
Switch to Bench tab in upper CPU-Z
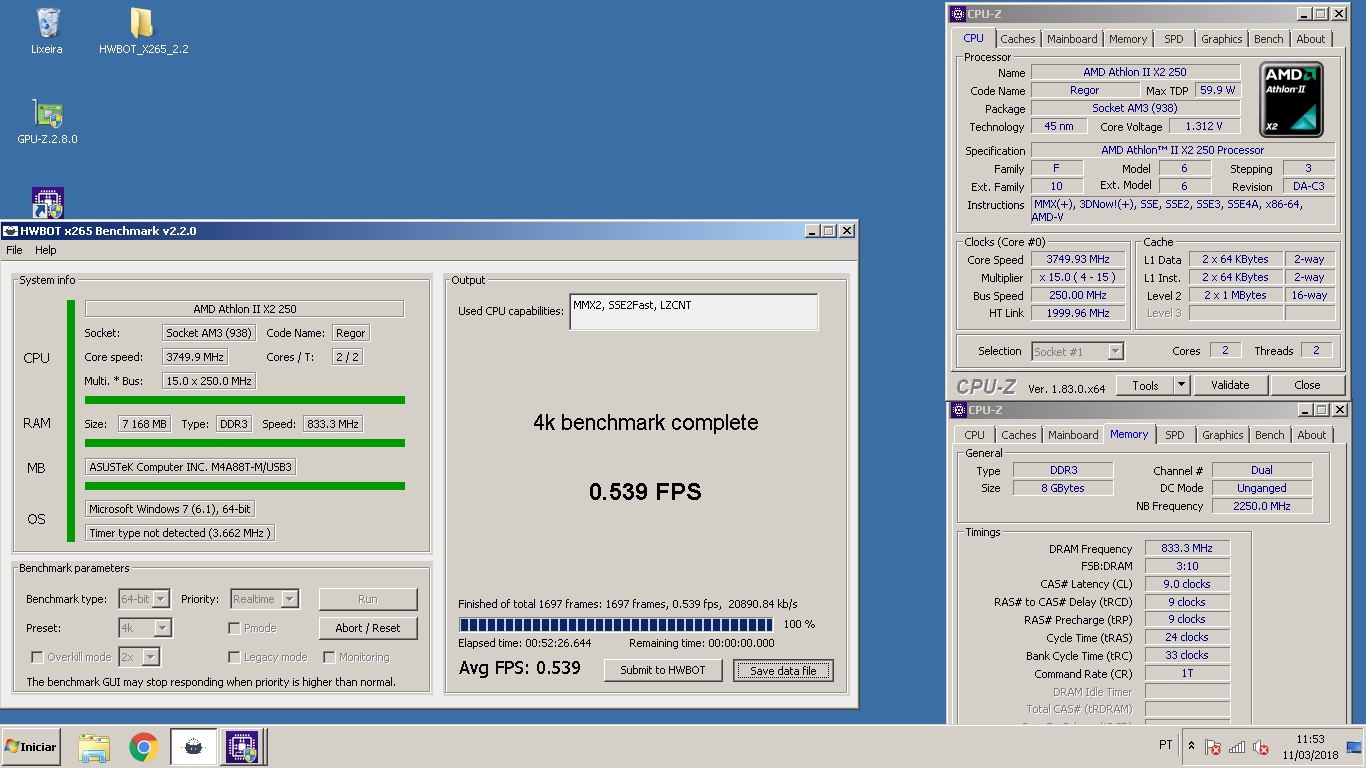(x=1269, y=39)
